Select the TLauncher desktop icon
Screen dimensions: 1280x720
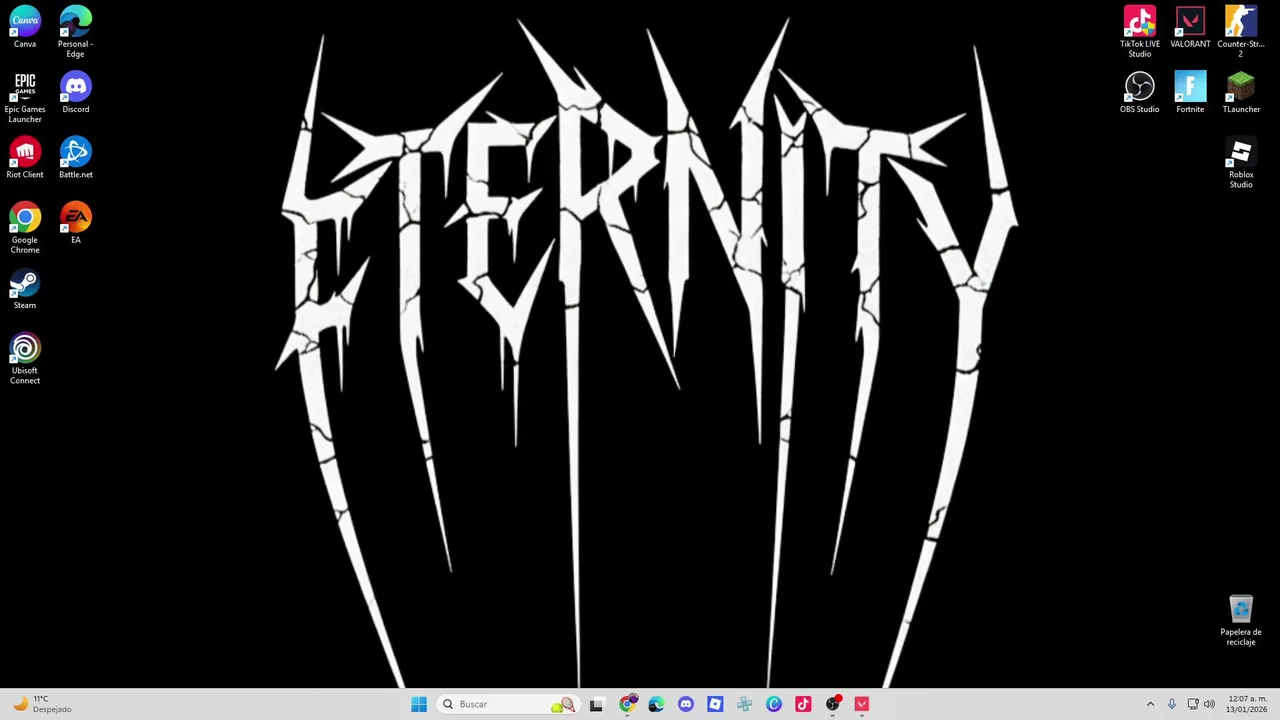point(1241,93)
